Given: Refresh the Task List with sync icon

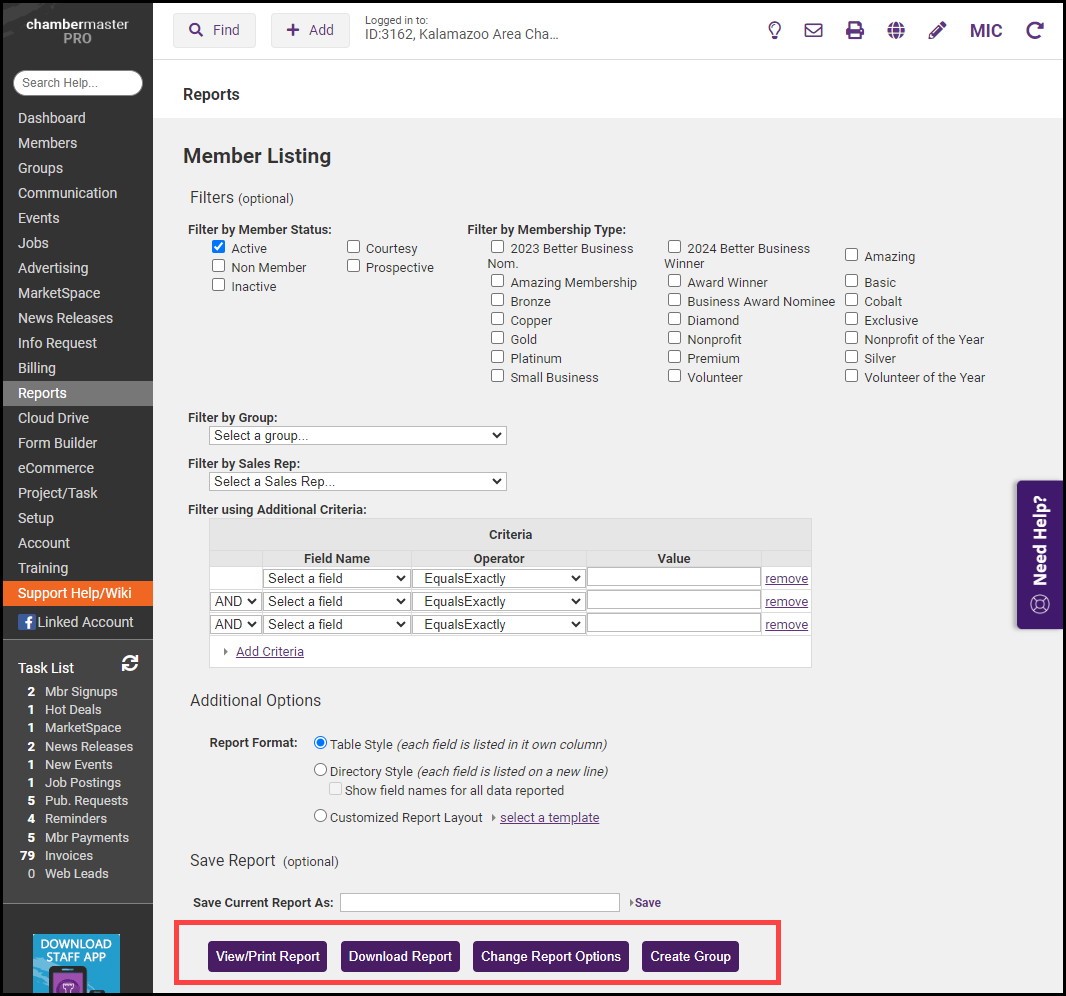Looking at the screenshot, I should coord(130,663).
